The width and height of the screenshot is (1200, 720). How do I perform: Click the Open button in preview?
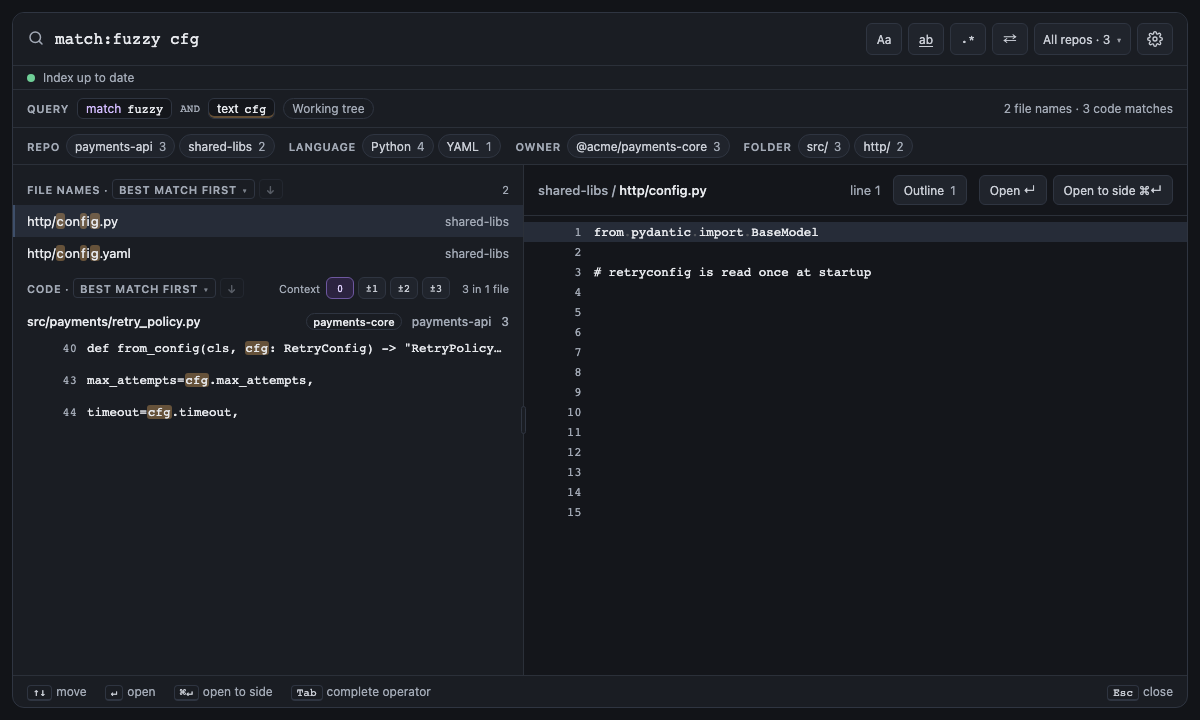pyautogui.click(x=1013, y=190)
